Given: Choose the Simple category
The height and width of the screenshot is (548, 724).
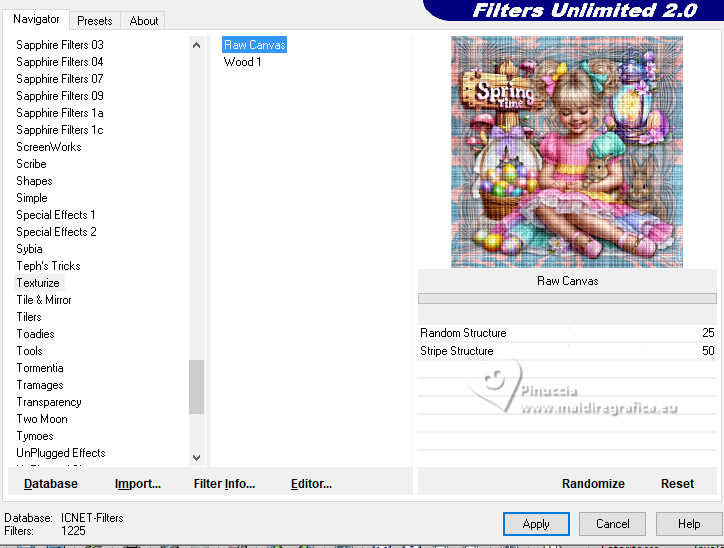Looking at the screenshot, I should coord(32,198).
